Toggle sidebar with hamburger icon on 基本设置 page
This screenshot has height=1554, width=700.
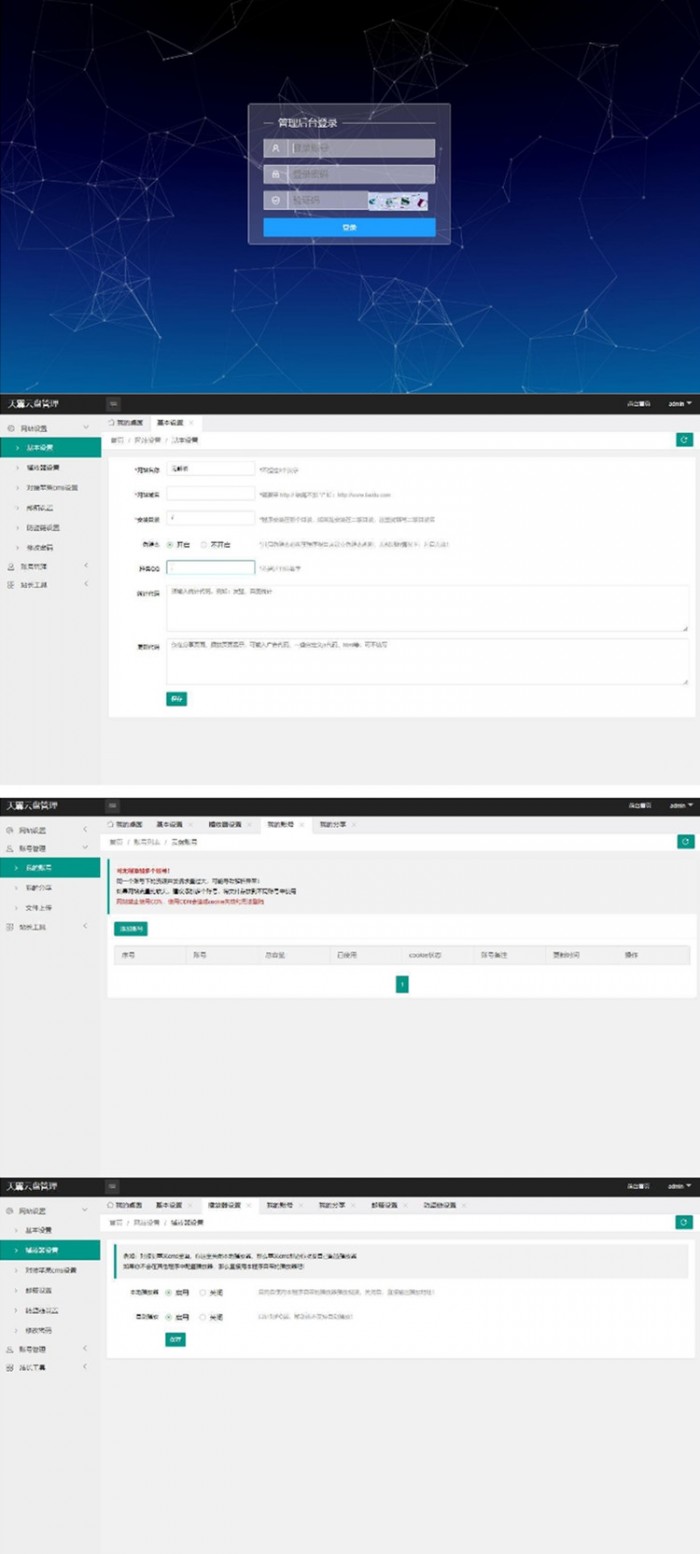click(113, 404)
